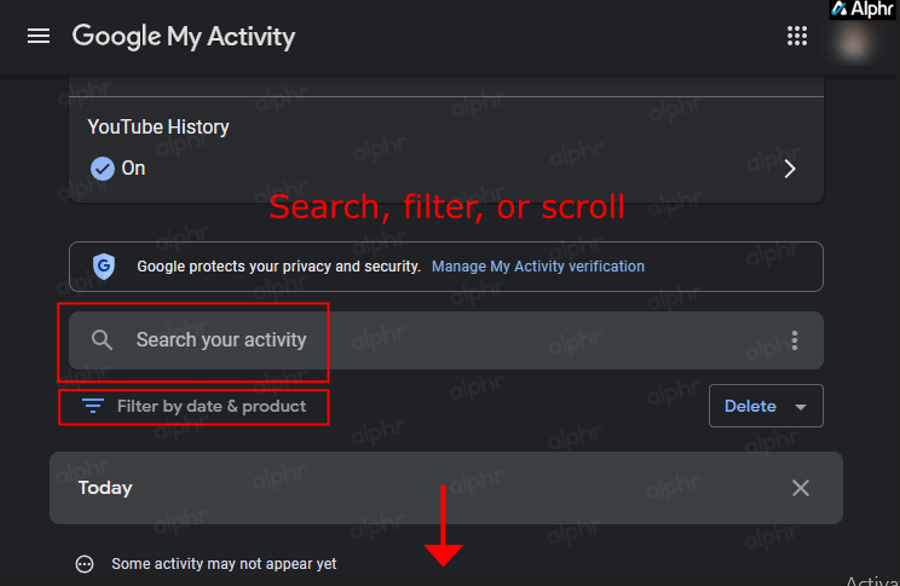Click the Google My Activity title

pyautogui.click(x=184, y=37)
